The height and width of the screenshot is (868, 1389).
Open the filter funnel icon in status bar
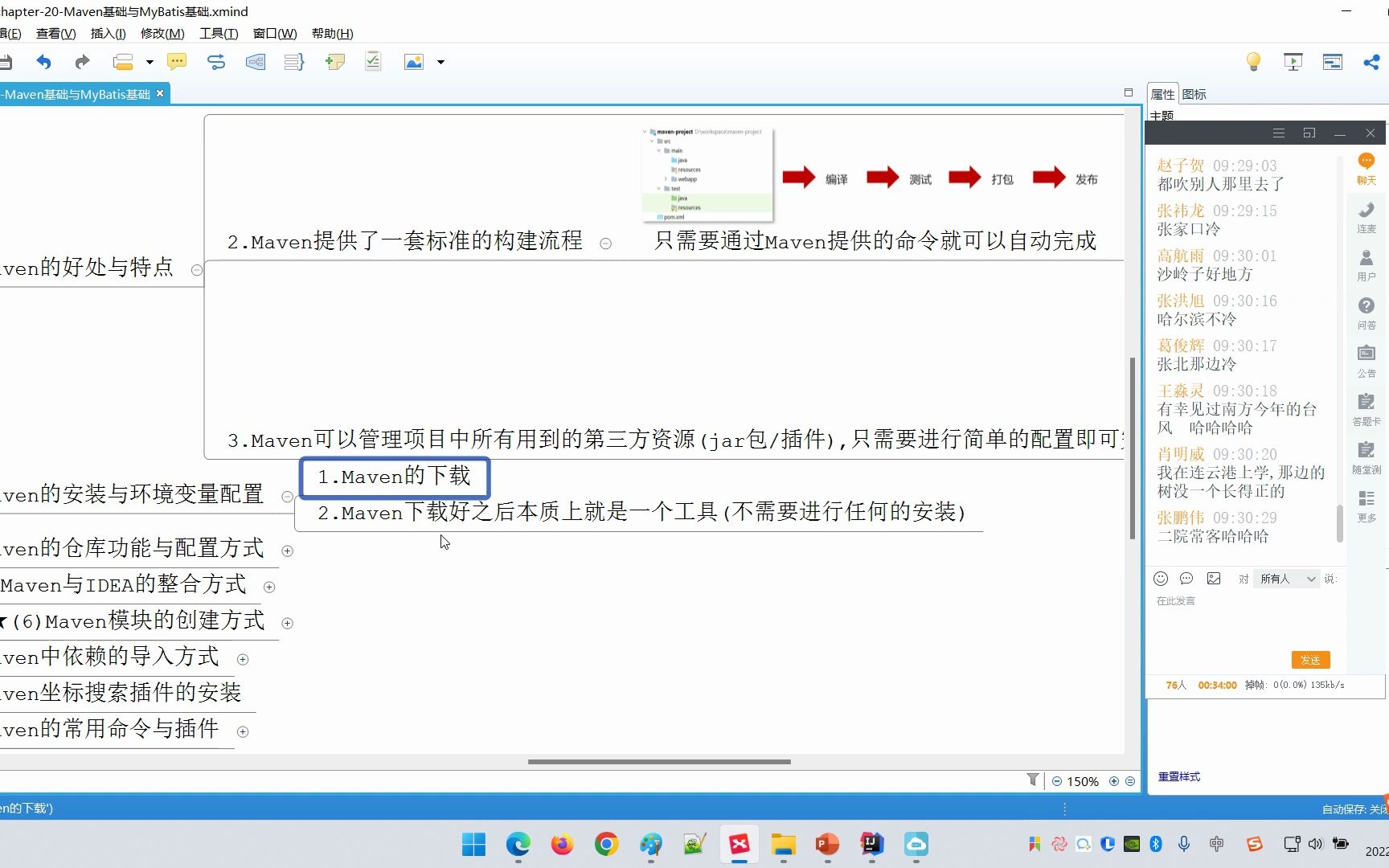(1033, 780)
